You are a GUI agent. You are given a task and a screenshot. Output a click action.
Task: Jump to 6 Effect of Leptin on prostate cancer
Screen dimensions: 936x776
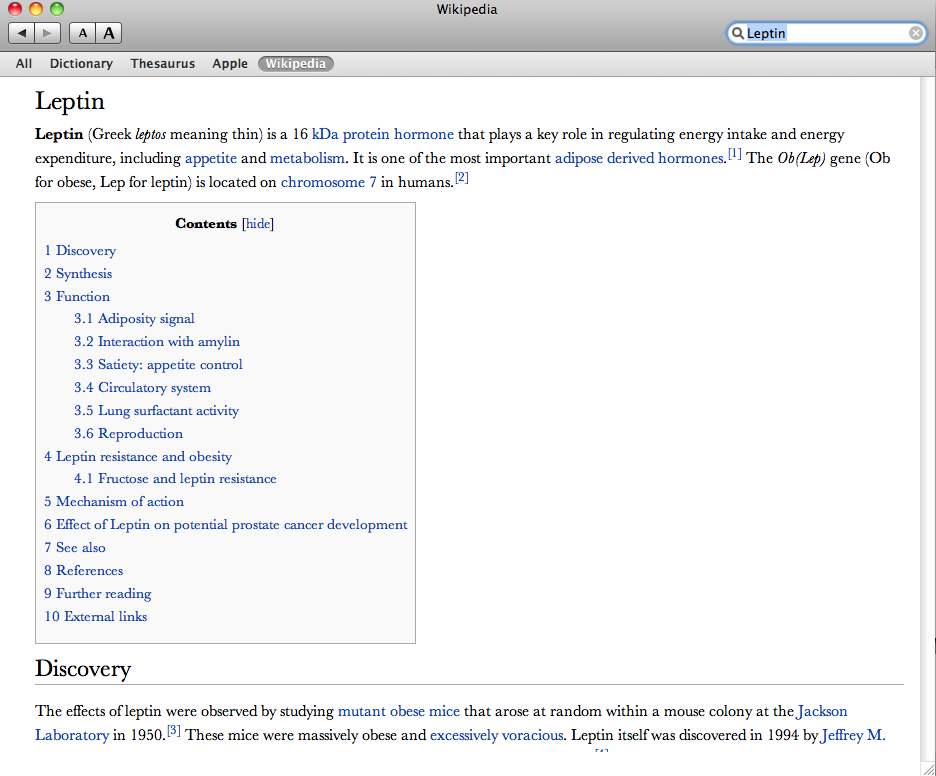point(226,525)
